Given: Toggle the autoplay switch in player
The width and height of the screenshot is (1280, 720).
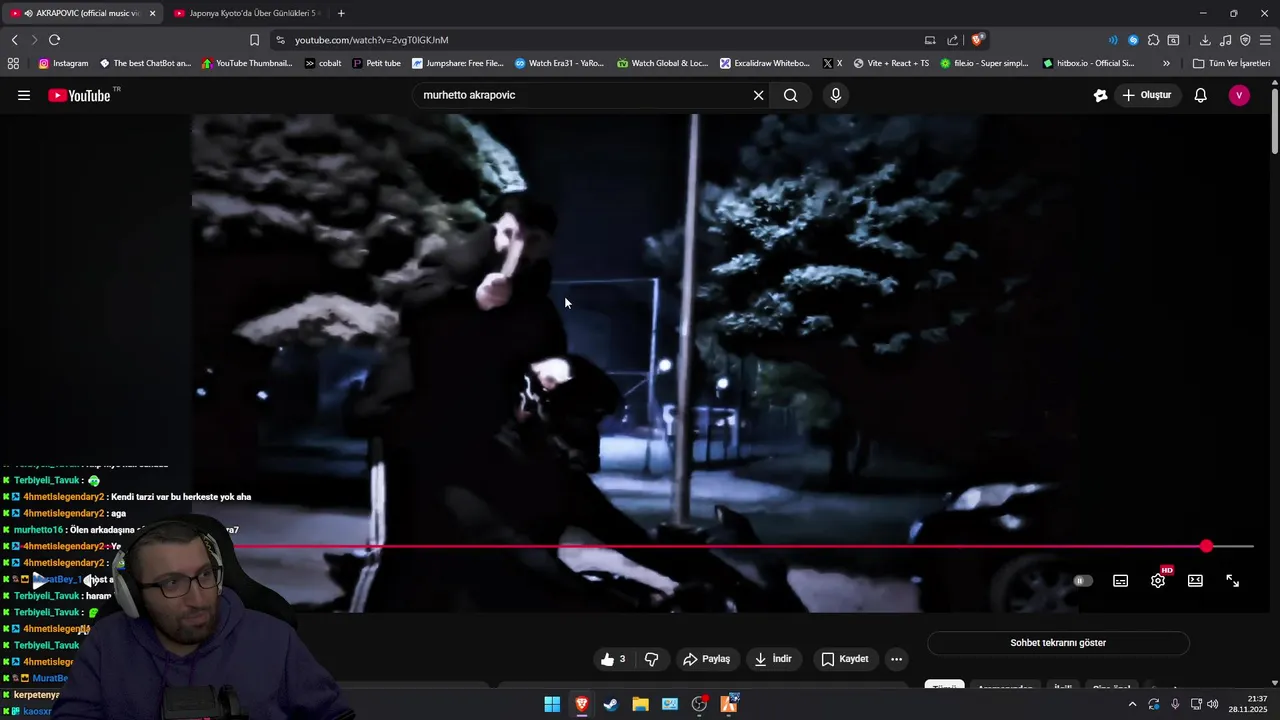Looking at the screenshot, I should pos(1082,581).
